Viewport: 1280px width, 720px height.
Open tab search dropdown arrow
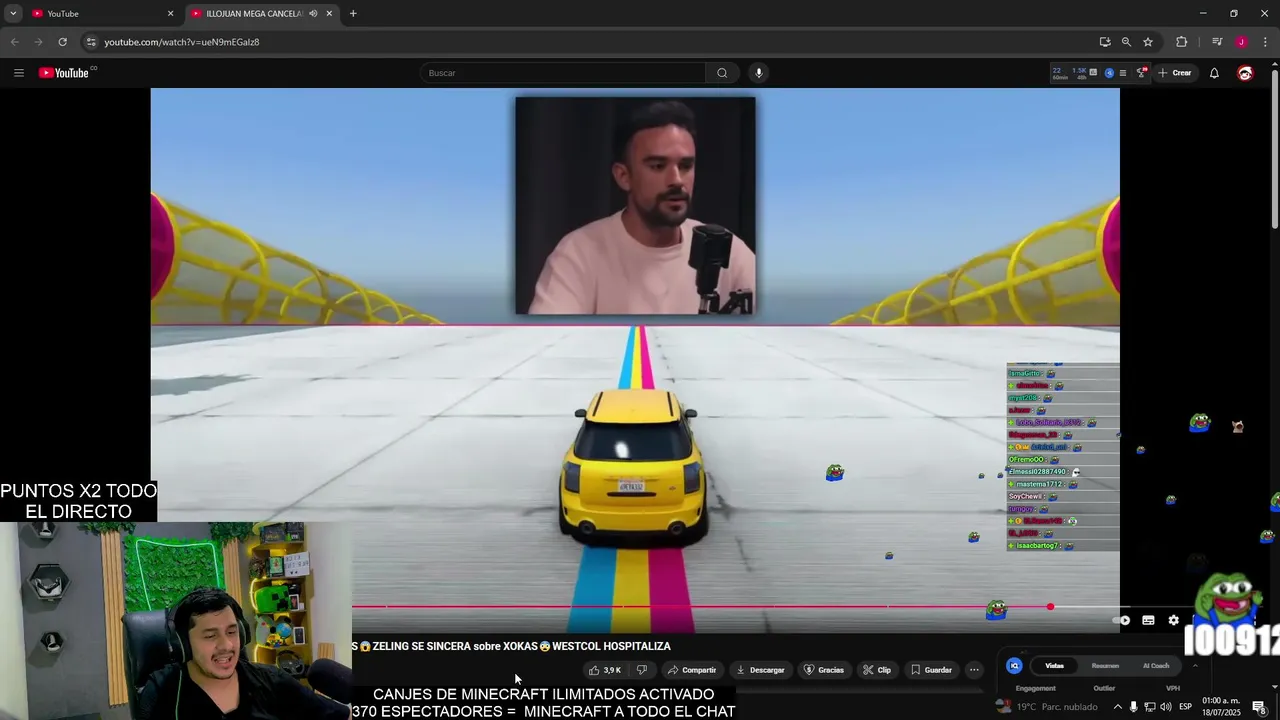point(13,14)
